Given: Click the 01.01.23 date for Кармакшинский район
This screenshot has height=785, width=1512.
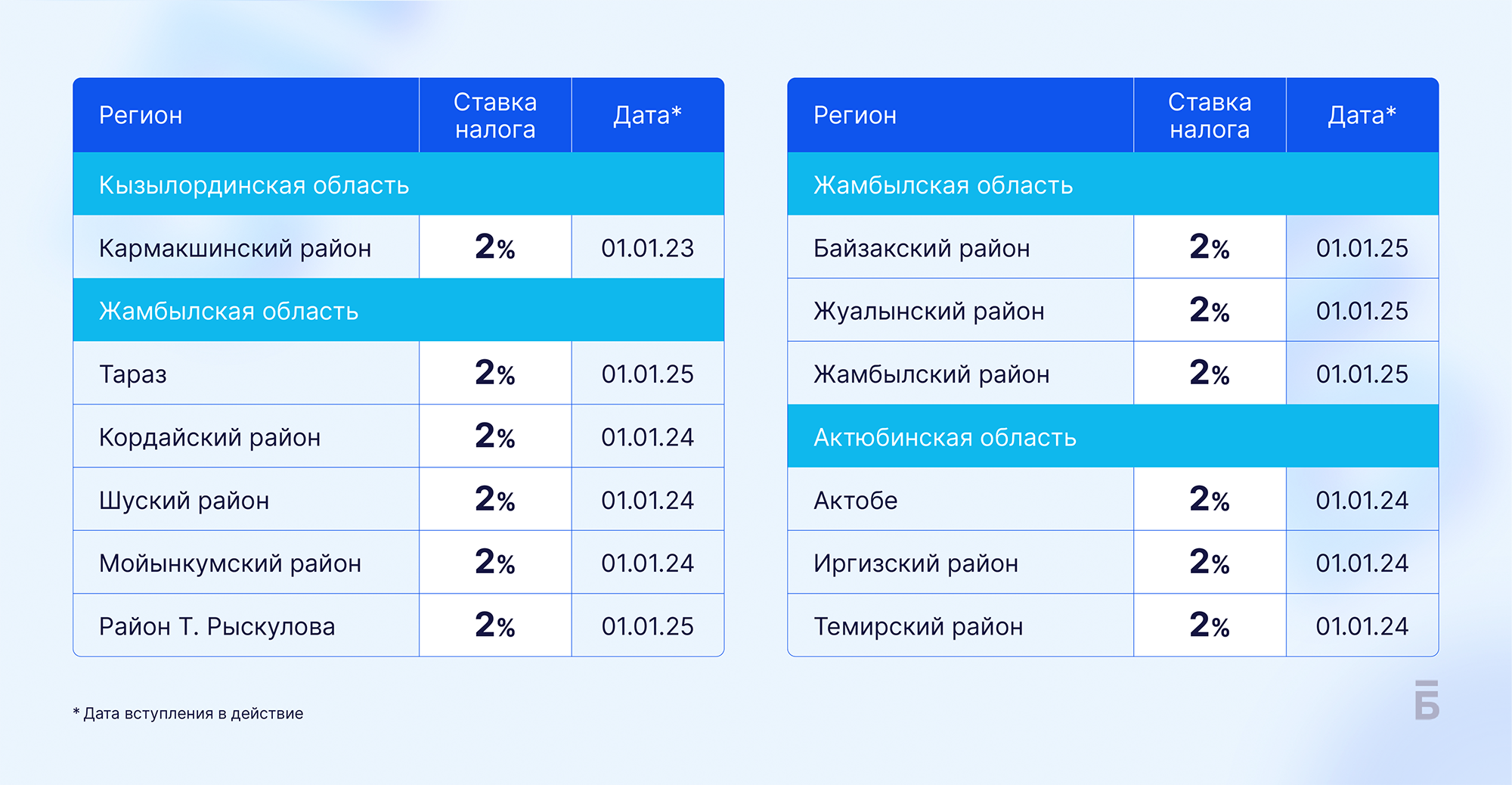Looking at the screenshot, I should point(647,248).
